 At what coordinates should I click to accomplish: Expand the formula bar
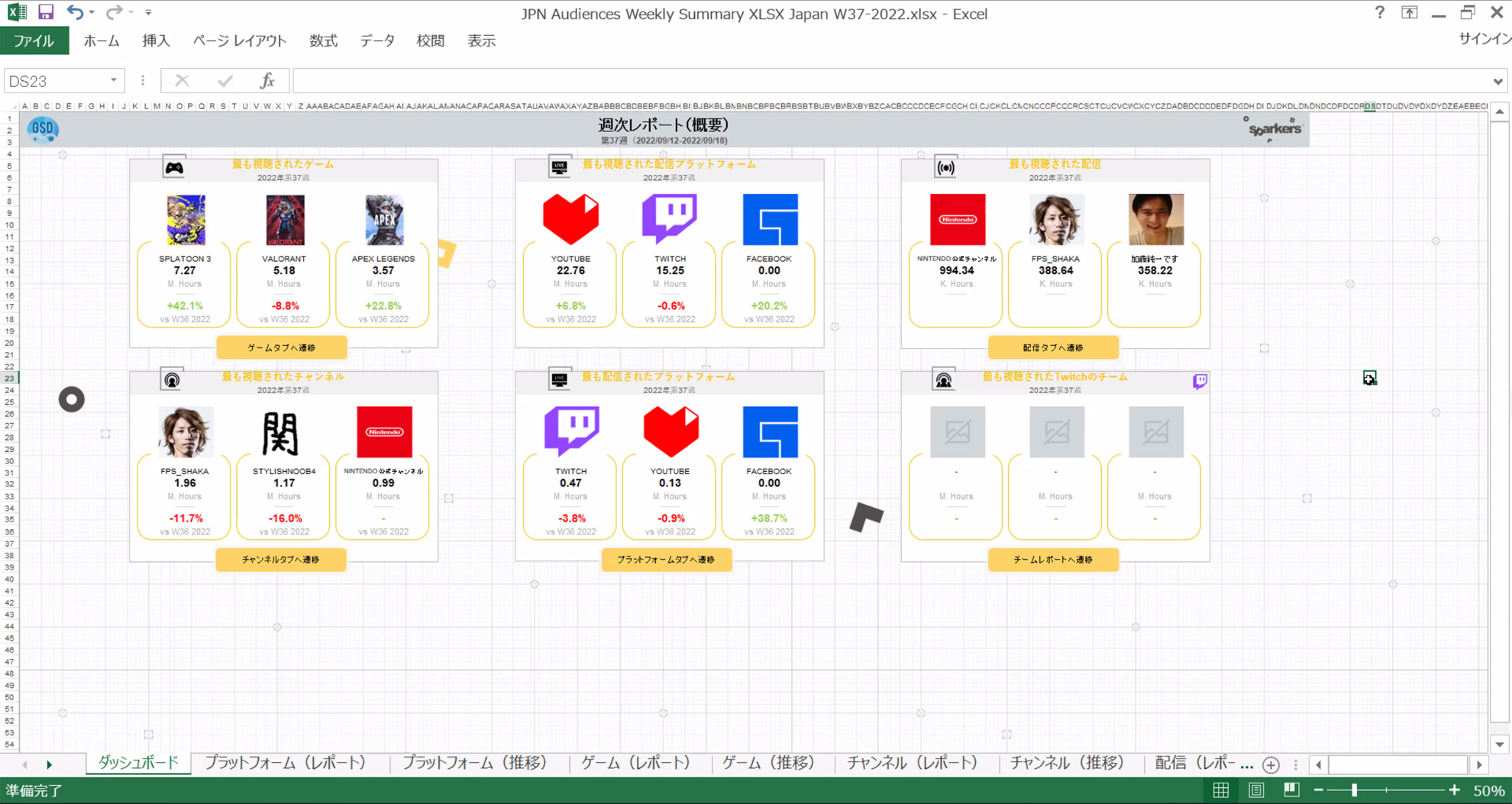pos(1497,81)
